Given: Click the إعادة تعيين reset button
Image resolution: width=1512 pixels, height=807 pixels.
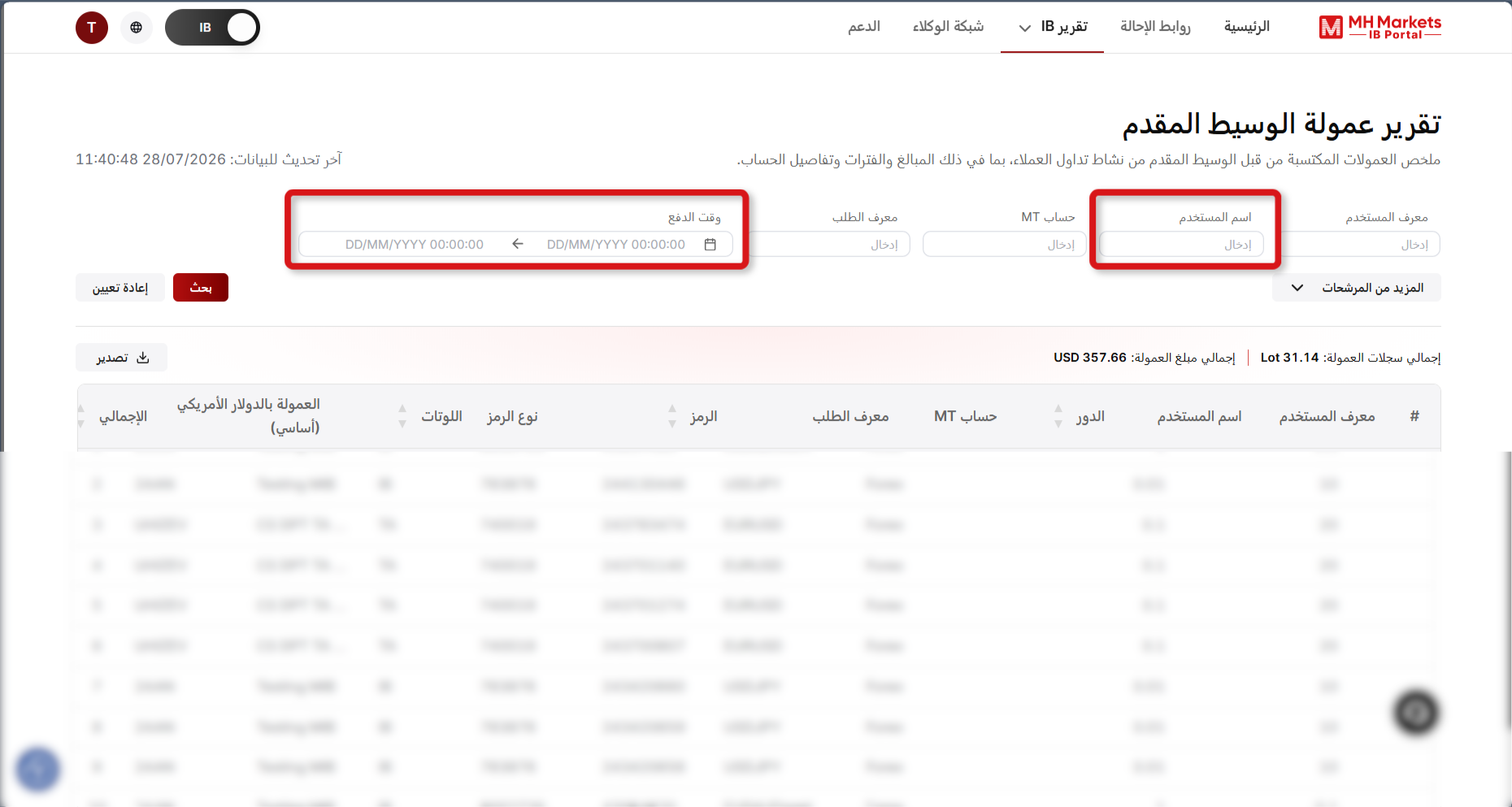Looking at the screenshot, I should [120, 288].
